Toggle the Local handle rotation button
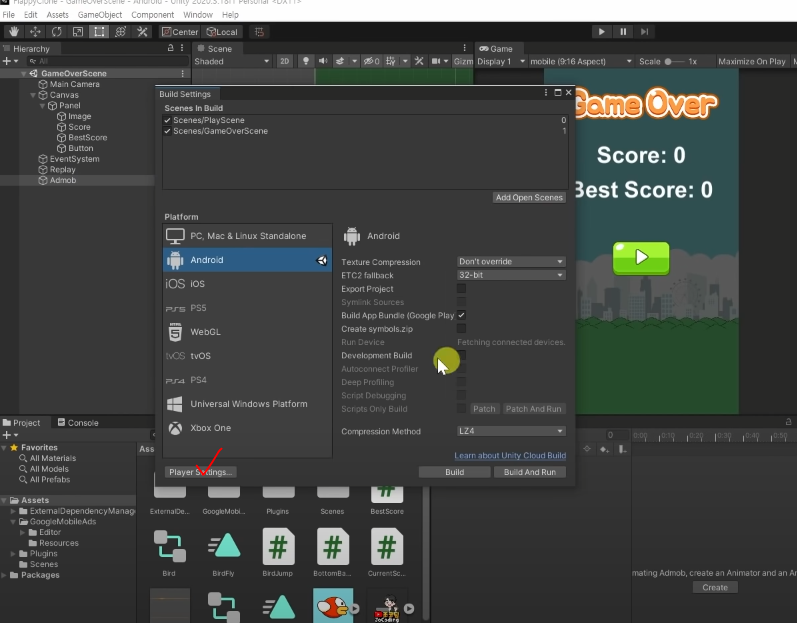This screenshot has height=623, width=797. click(222, 32)
